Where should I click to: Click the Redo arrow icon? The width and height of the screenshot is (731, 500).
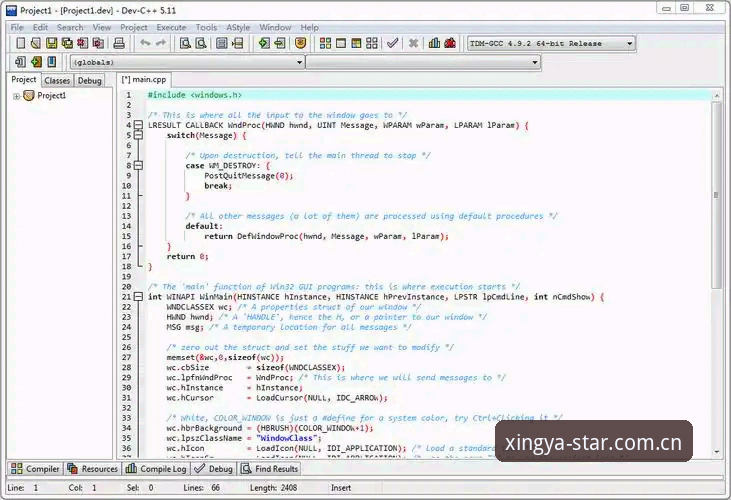[x=161, y=43]
